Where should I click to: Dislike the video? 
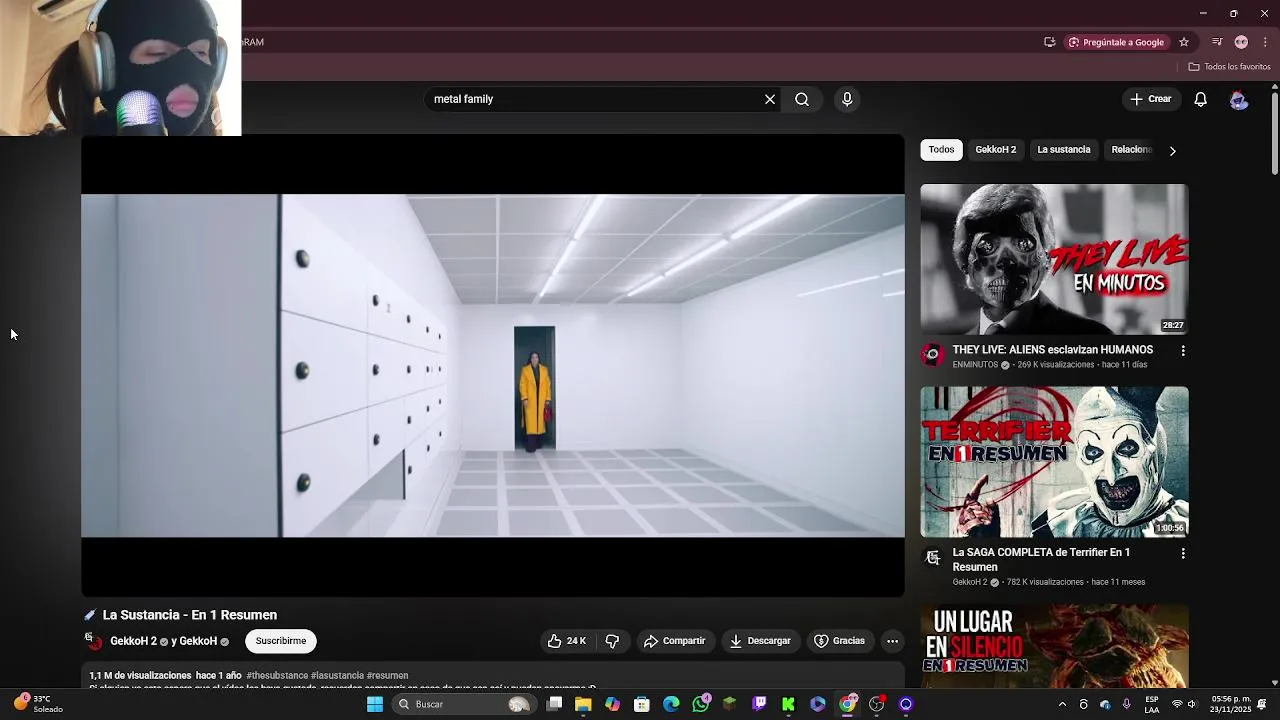[x=612, y=641]
